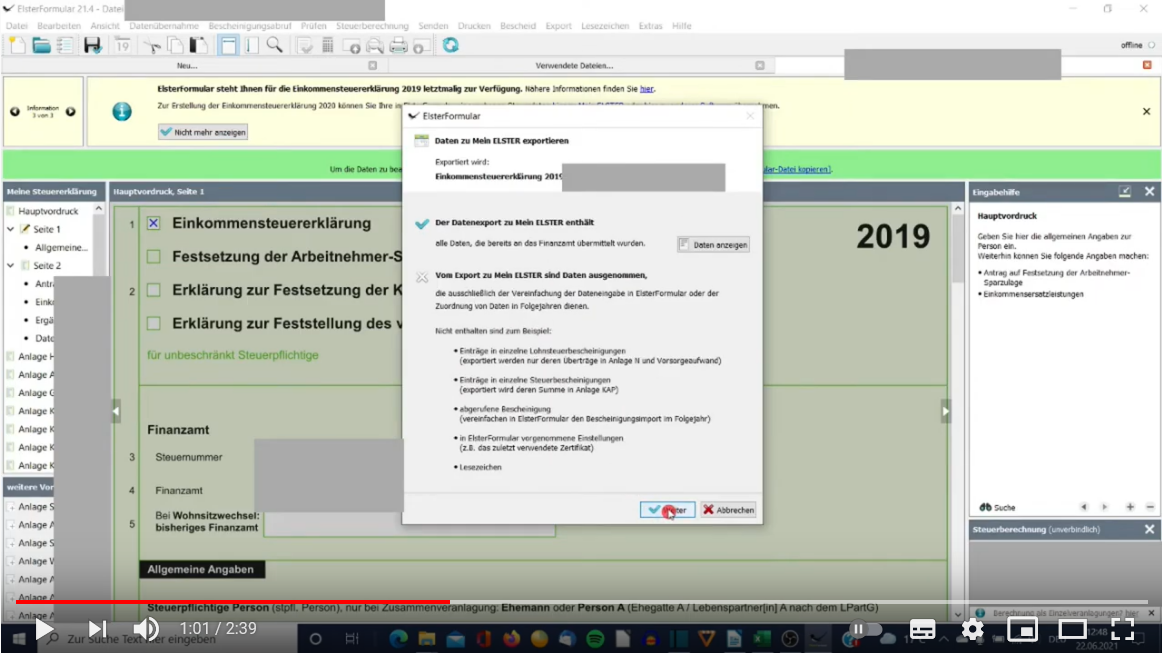Click Nicht mehr anzeigen button
The height and width of the screenshot is (653, 1162).
[x=203, y=132]
